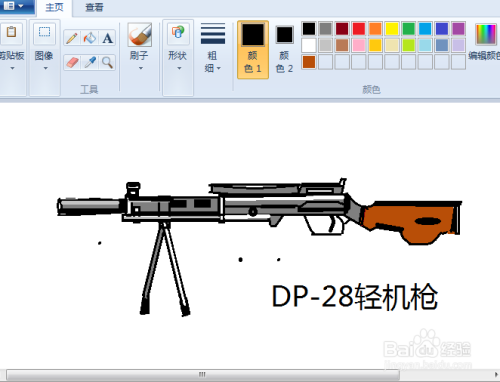Viewport: 500px width, 382px height.
Task: Pick the black color swatch
Action: (309, 29)
